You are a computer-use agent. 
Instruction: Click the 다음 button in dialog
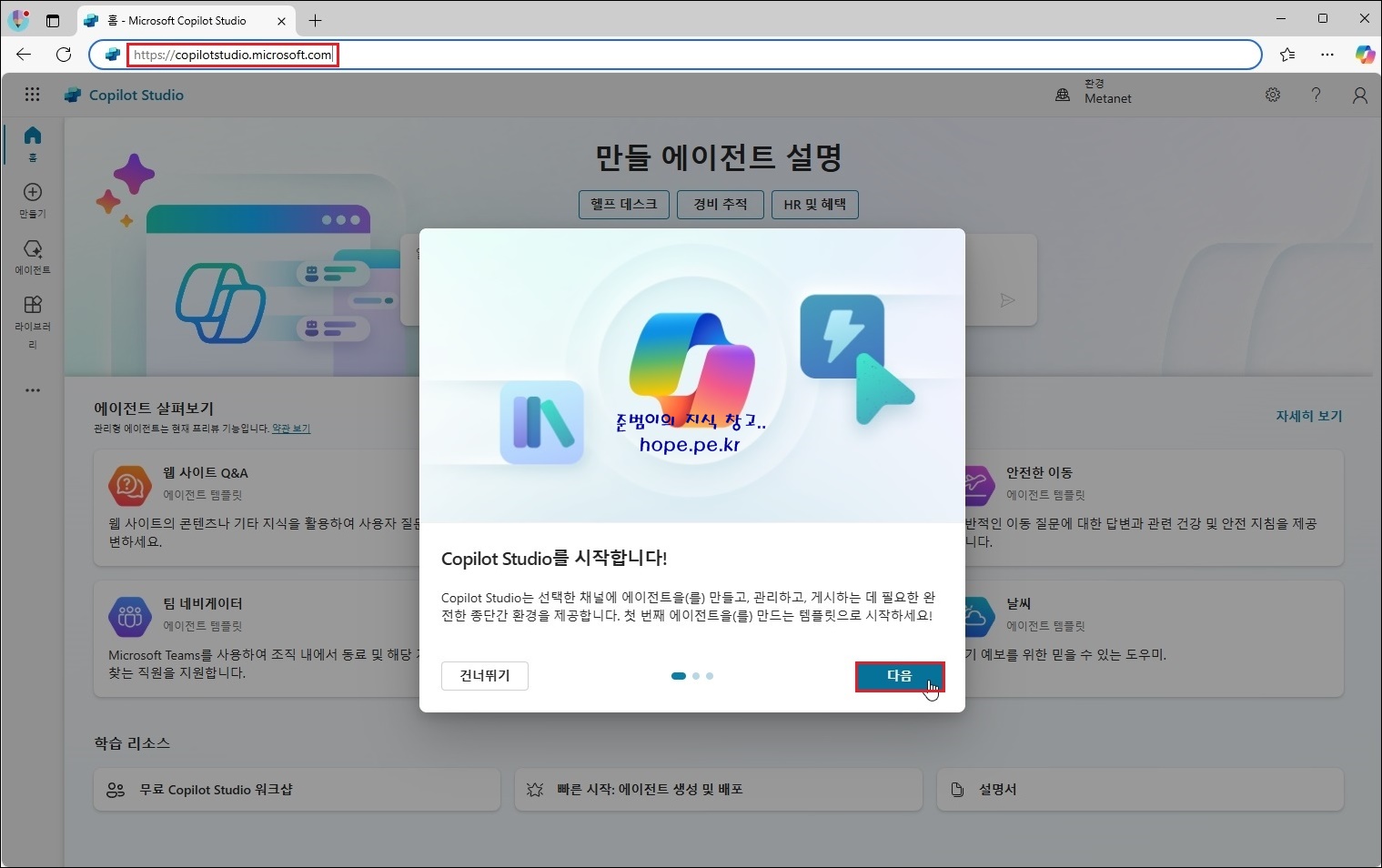pos(900,676)
